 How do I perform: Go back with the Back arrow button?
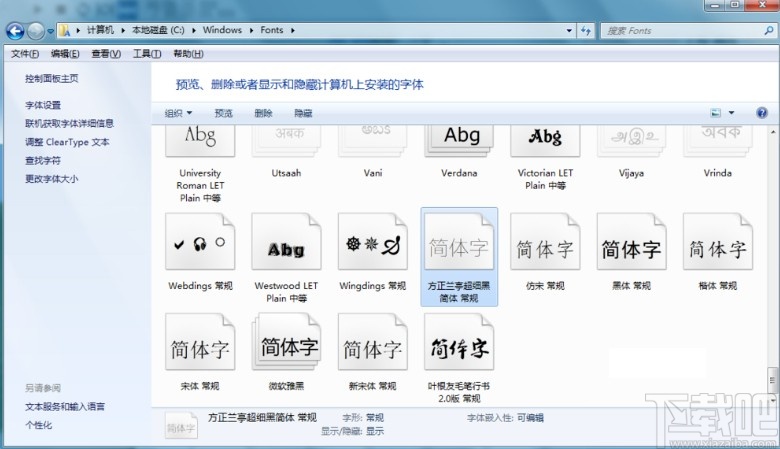[17, 31]
